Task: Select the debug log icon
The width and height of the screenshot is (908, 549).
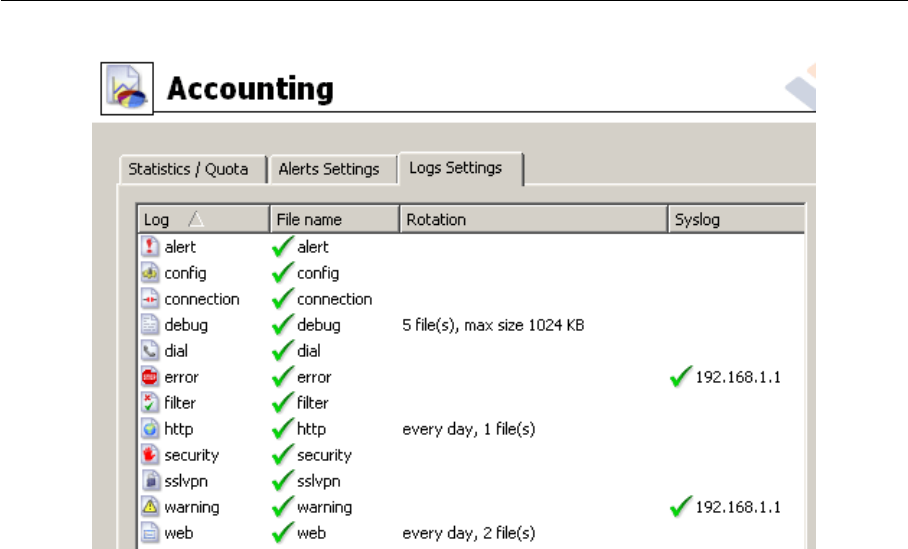Action: (151, 325)
